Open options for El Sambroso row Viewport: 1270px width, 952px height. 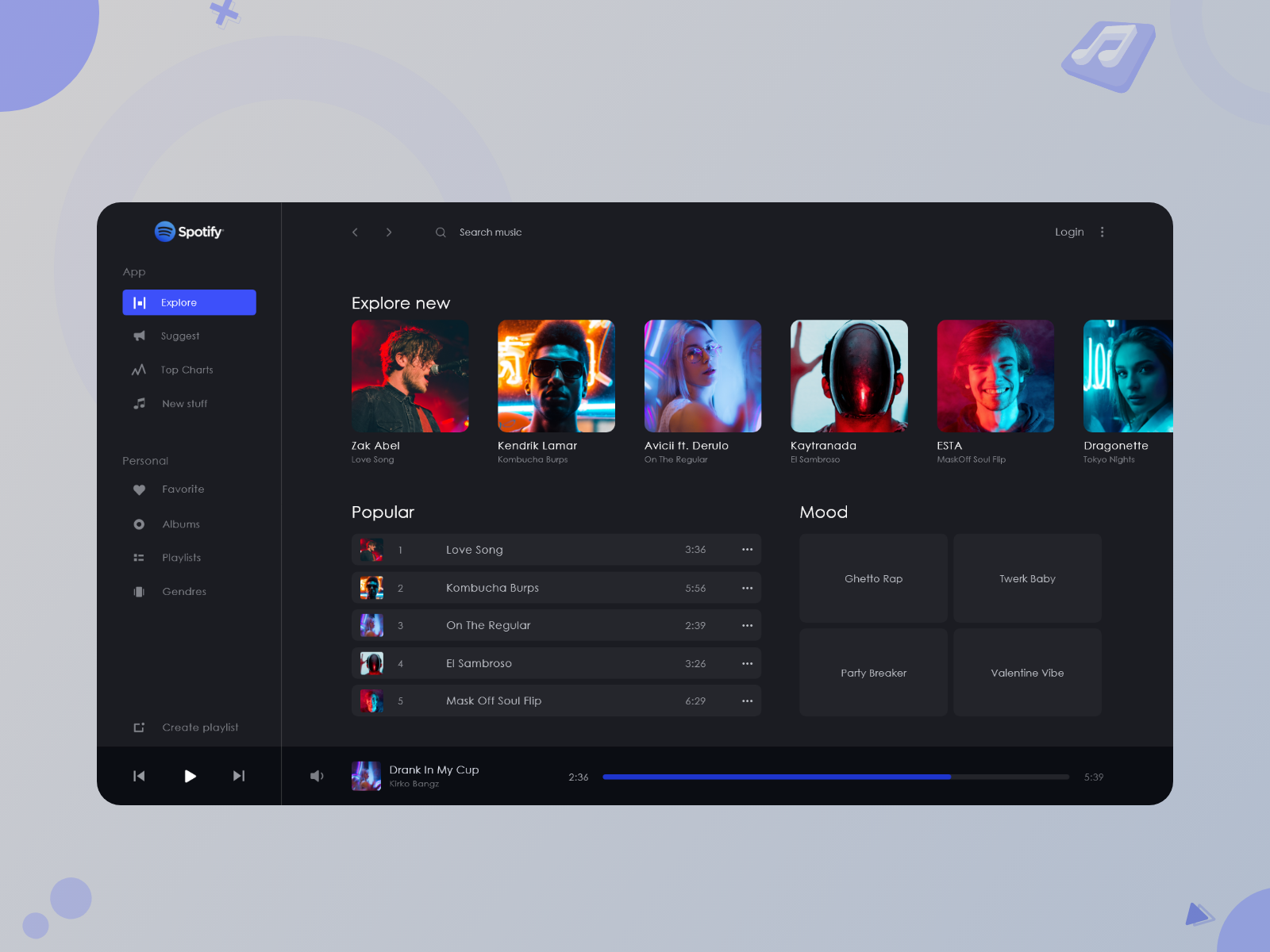pyautogui.click(x=747, y=663)
